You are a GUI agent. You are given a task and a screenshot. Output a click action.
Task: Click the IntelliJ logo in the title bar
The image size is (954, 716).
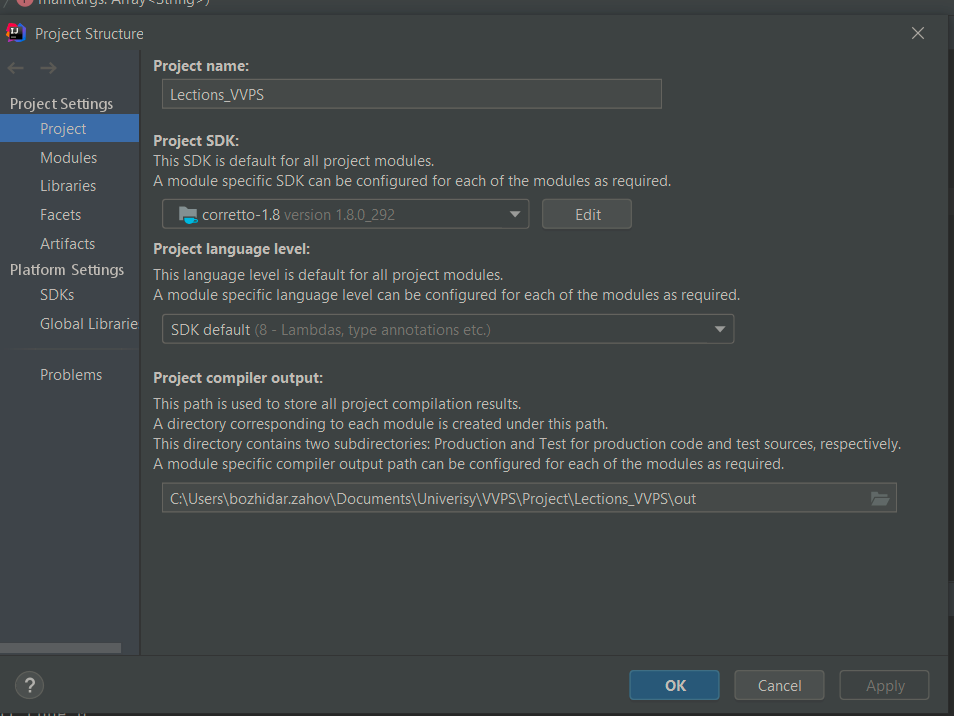pyautogui.click(x=15, y=33)
